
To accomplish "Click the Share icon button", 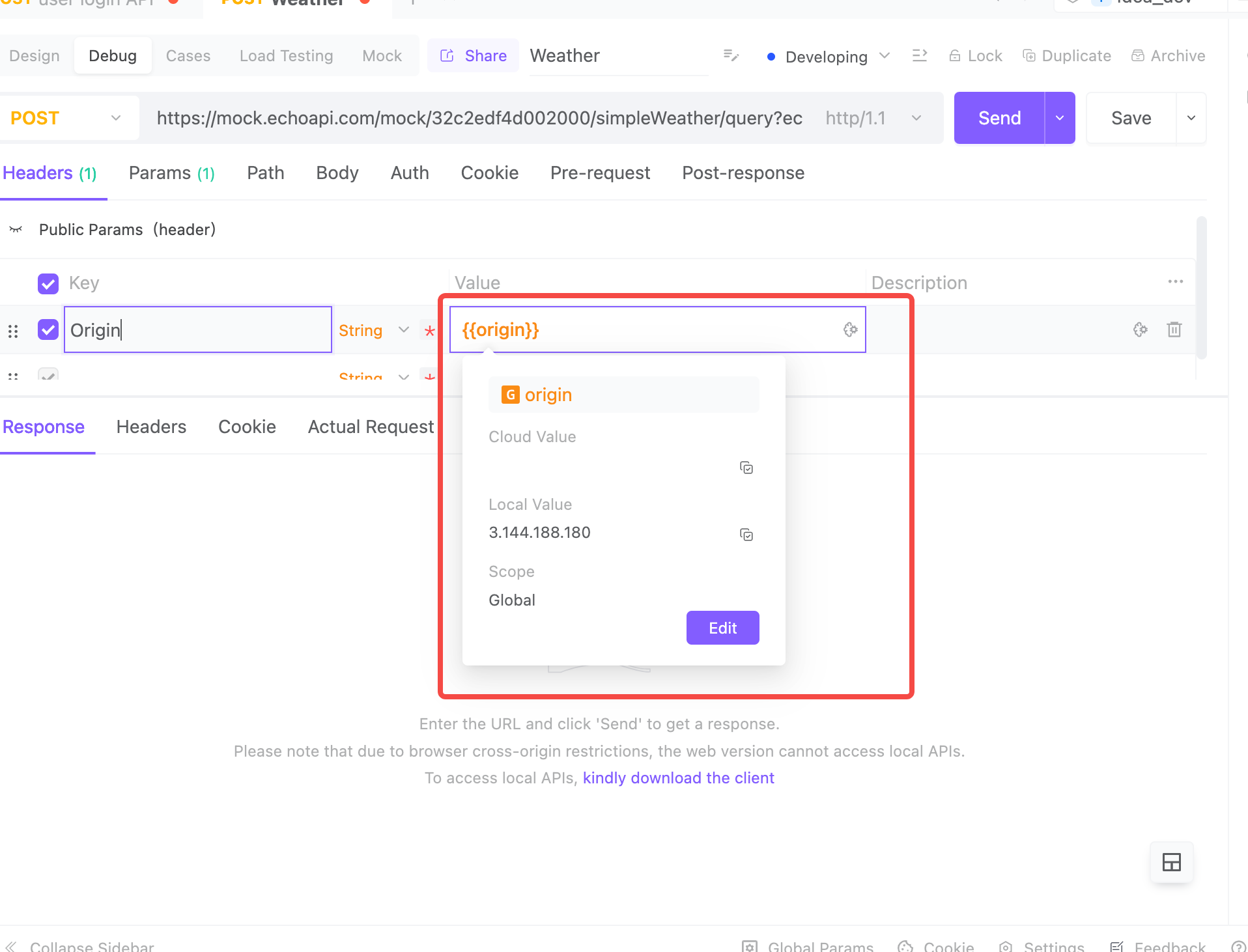I will [x=474, y=55].
